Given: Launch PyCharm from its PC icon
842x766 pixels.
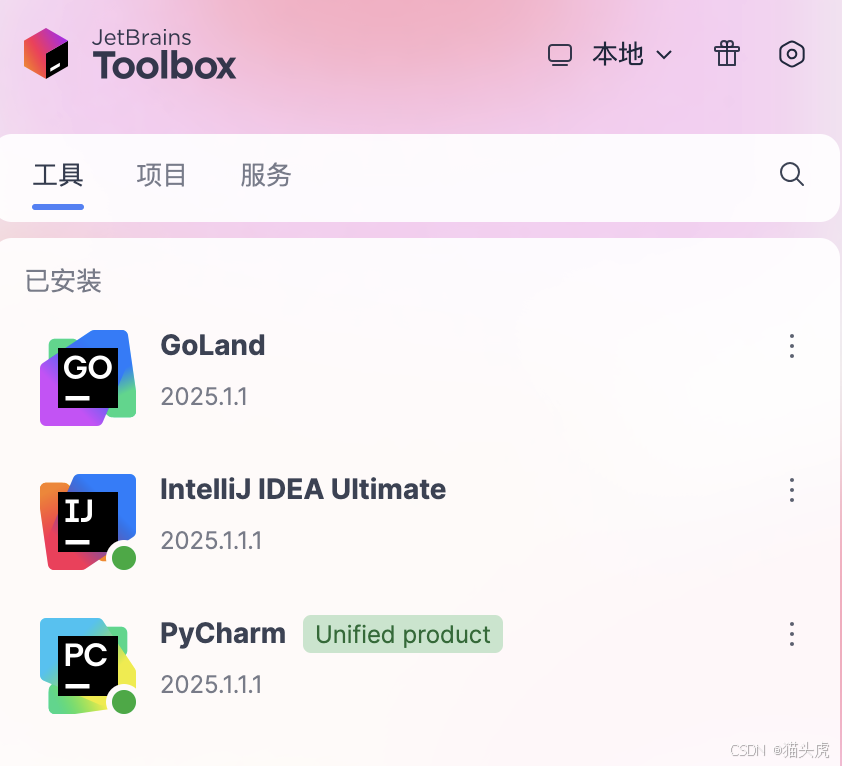Looking at the screenshot, I should 88,665.
